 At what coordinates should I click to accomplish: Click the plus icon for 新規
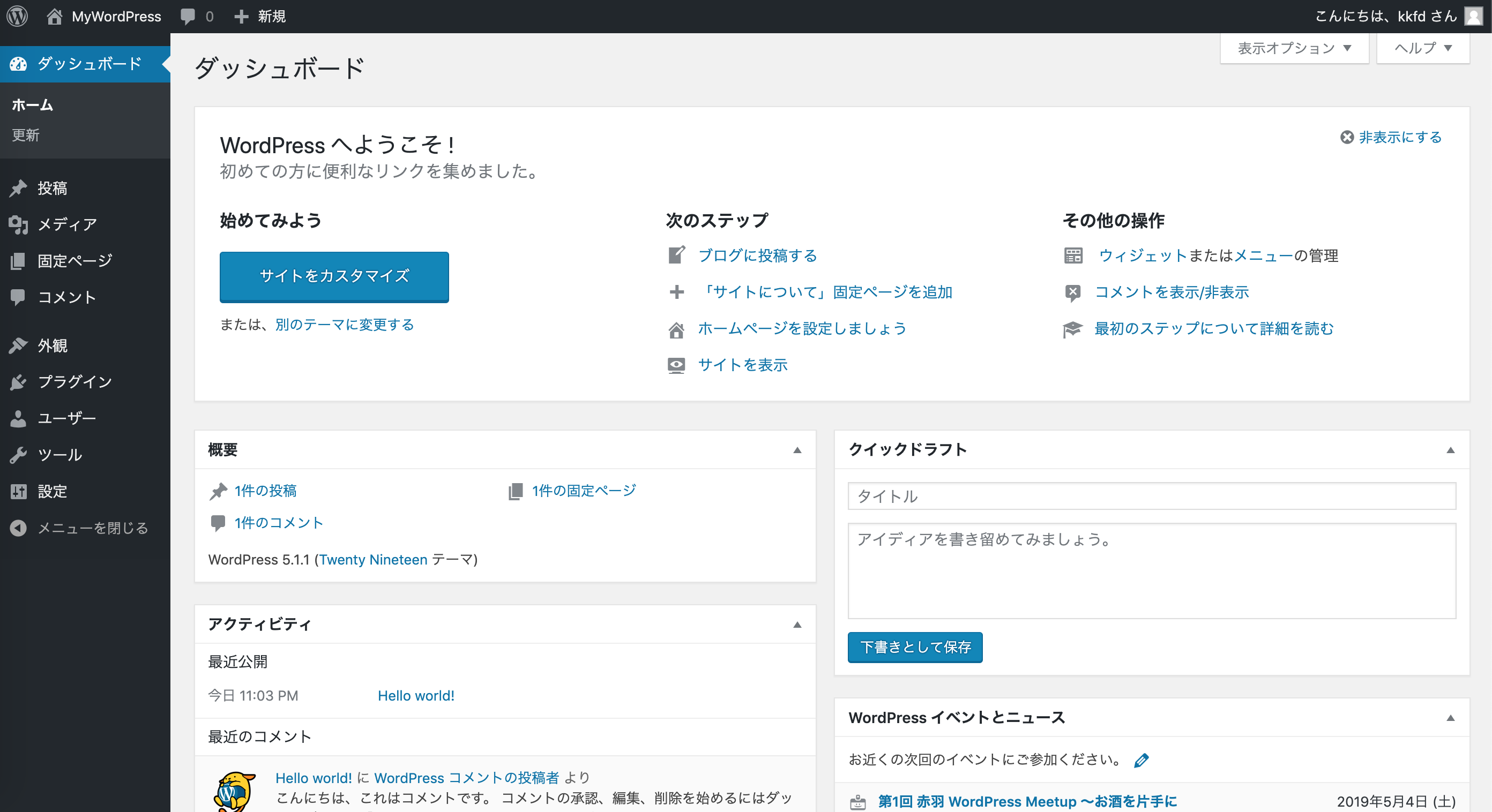point(241,16)
